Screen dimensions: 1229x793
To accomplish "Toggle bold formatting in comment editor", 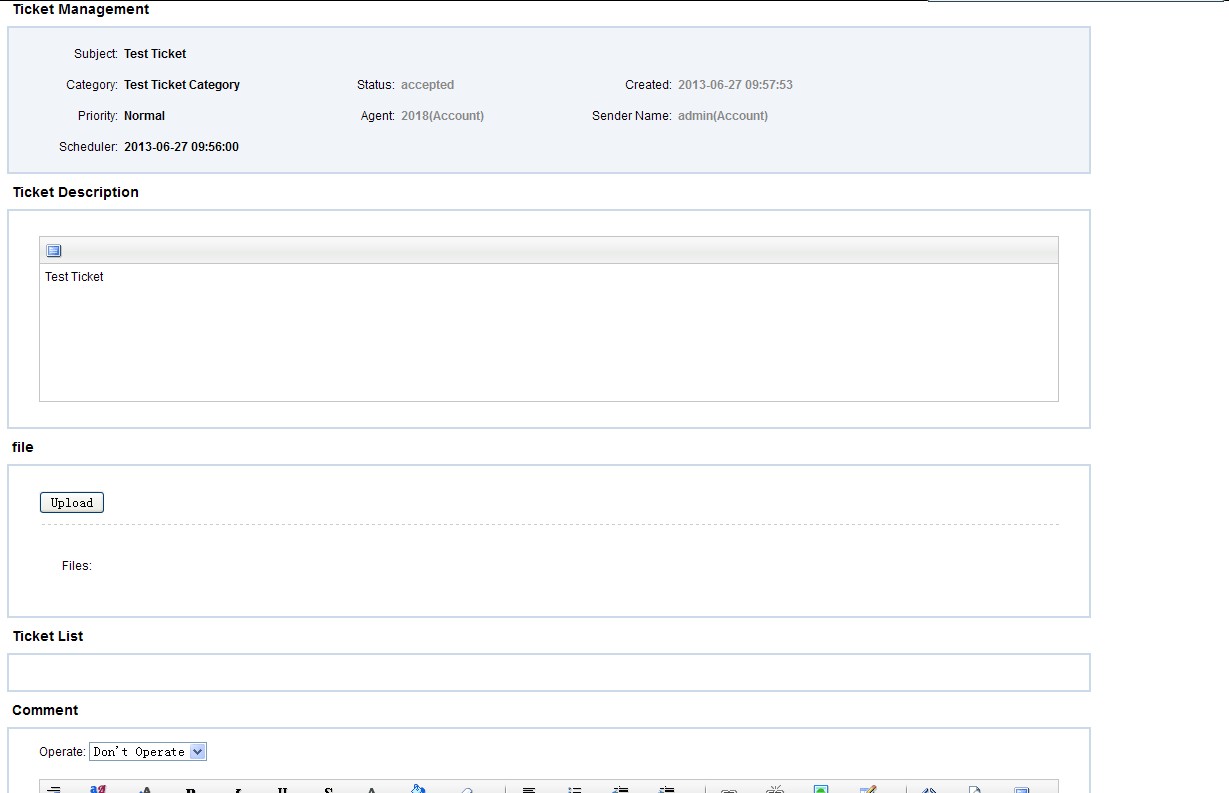I will click(x=190, y=790).
